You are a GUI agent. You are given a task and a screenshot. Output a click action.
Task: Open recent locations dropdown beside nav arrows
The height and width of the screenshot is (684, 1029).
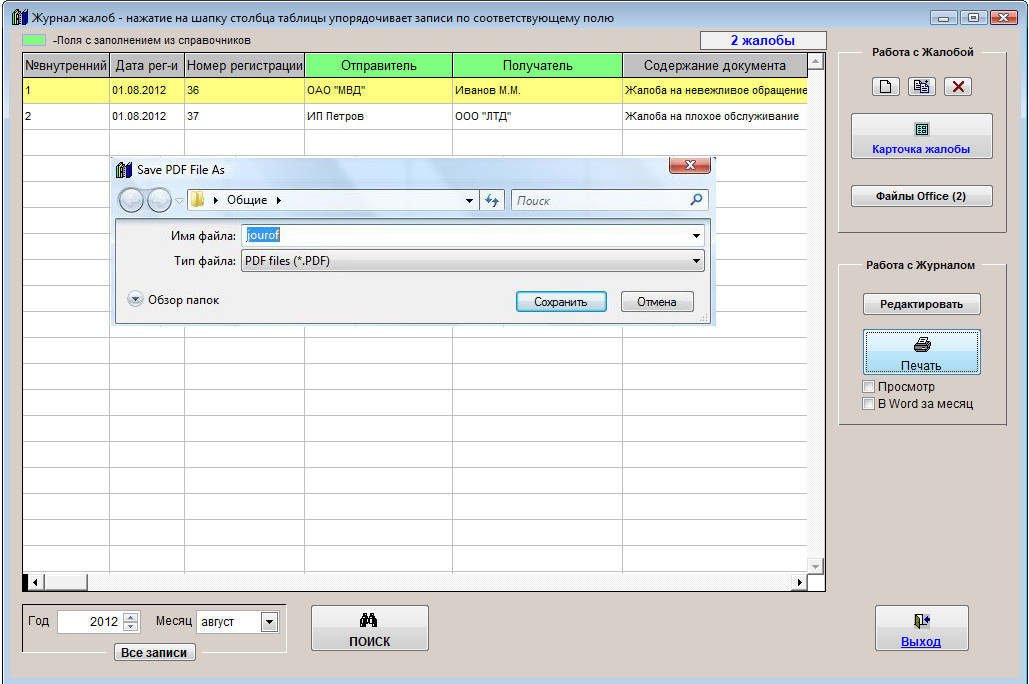pyautogui.click(x=179, y=201)
